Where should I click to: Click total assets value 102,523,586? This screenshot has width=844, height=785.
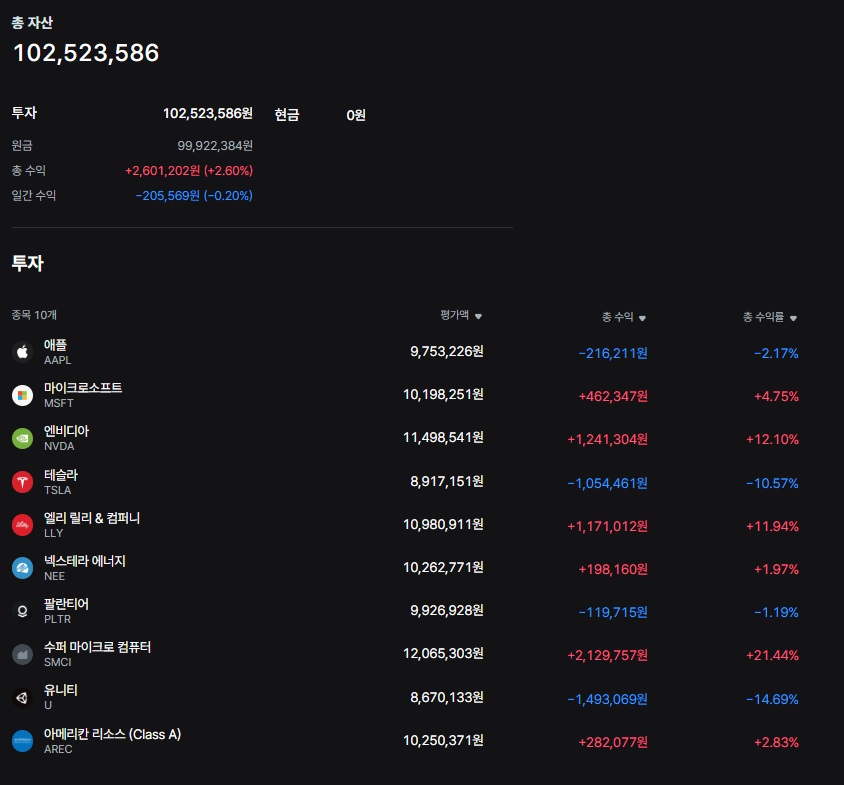point(86,53)
